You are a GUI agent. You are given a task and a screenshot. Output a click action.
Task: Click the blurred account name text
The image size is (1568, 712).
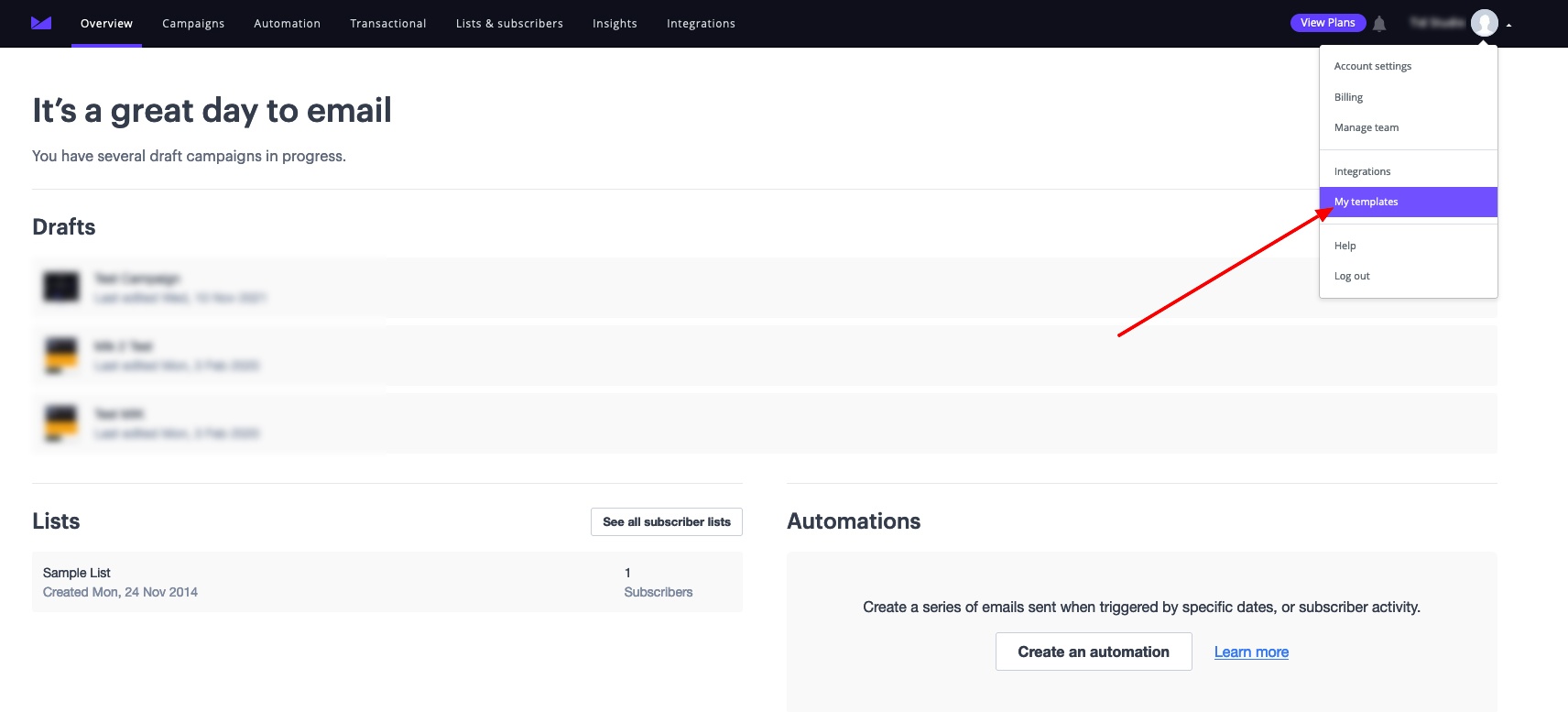(x=1437, y=23)
